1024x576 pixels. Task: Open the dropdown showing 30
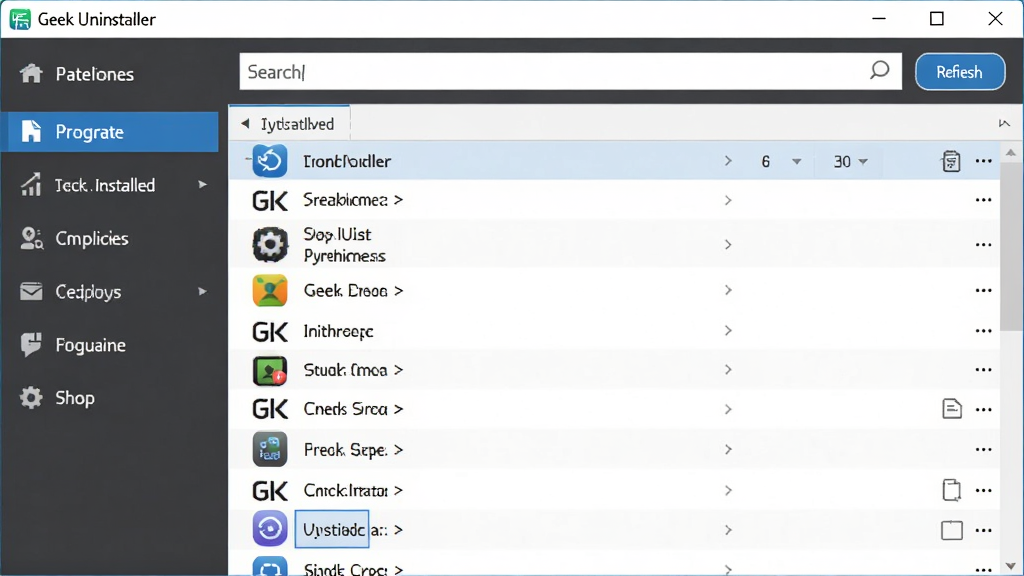point(850,161)
